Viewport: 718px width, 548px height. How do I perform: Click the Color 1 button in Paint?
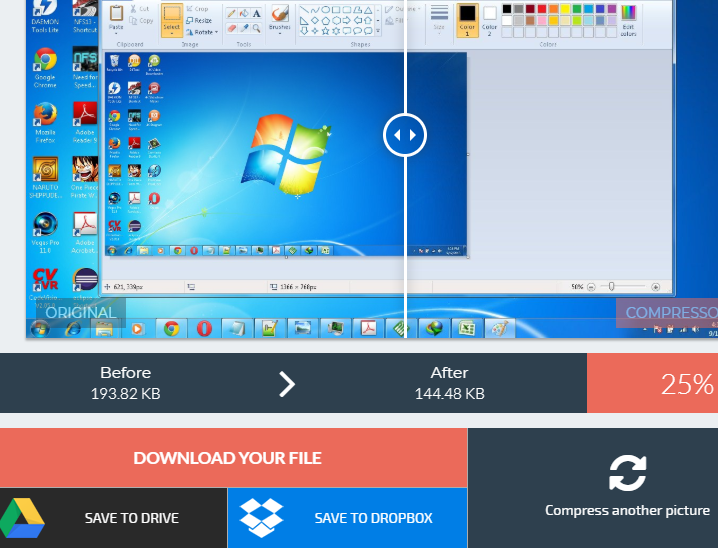coord(467,20)
